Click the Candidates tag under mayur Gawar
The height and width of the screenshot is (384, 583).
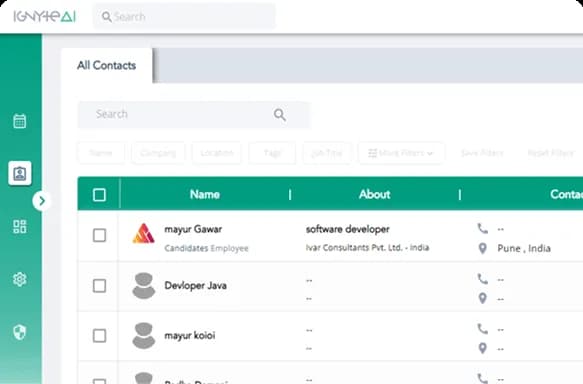pyautogui.click(x=186, y=248)
